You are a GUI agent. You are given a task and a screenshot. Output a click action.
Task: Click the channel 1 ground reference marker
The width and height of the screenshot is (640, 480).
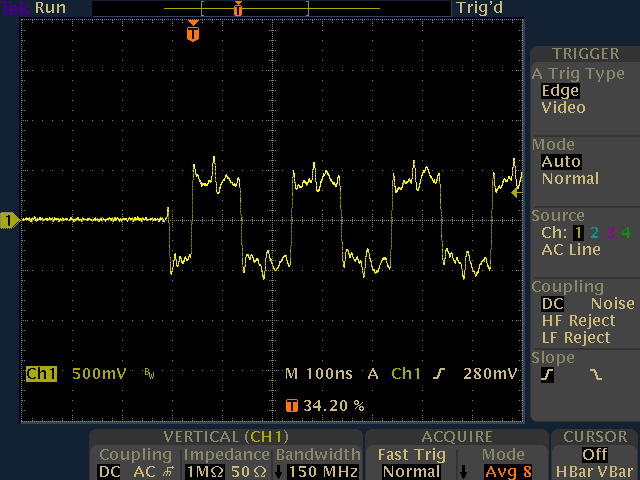coord(9,220)
